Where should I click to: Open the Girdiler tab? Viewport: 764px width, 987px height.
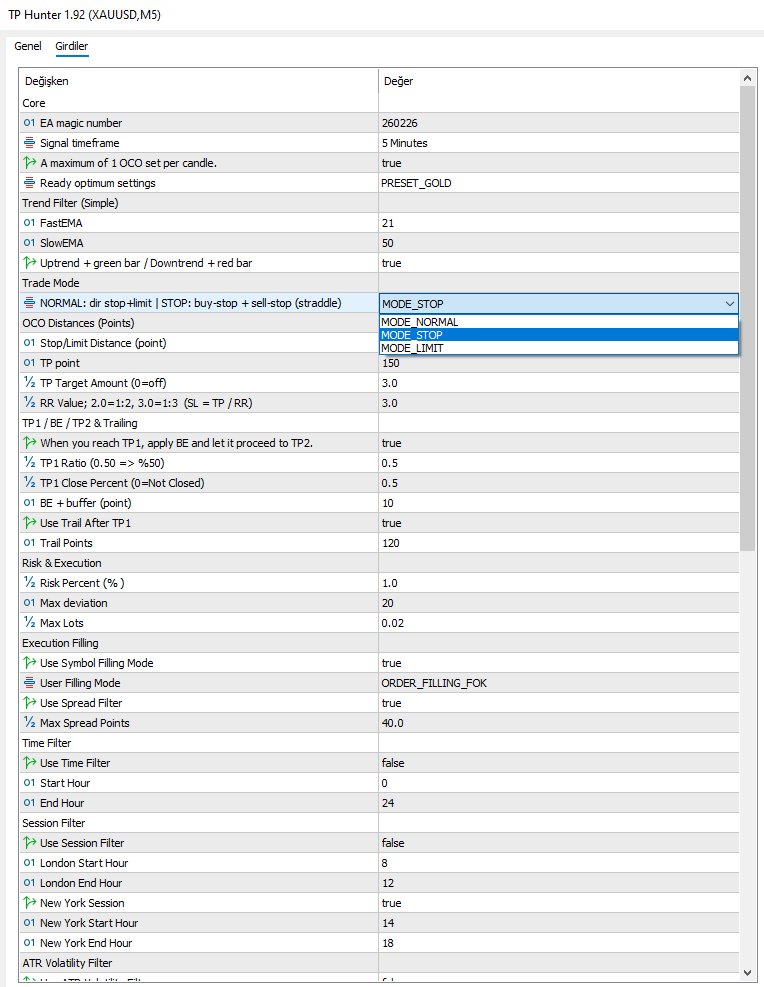click(x=72, y=46)
